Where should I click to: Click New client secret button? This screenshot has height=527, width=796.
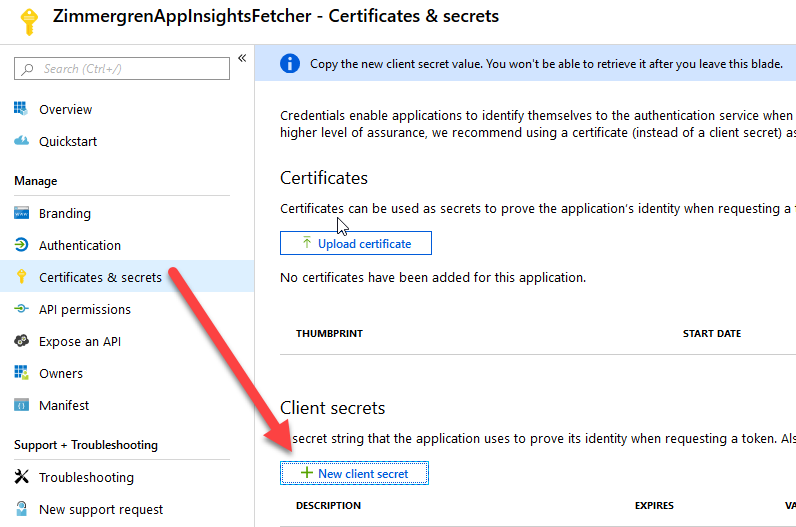(355, 473)
